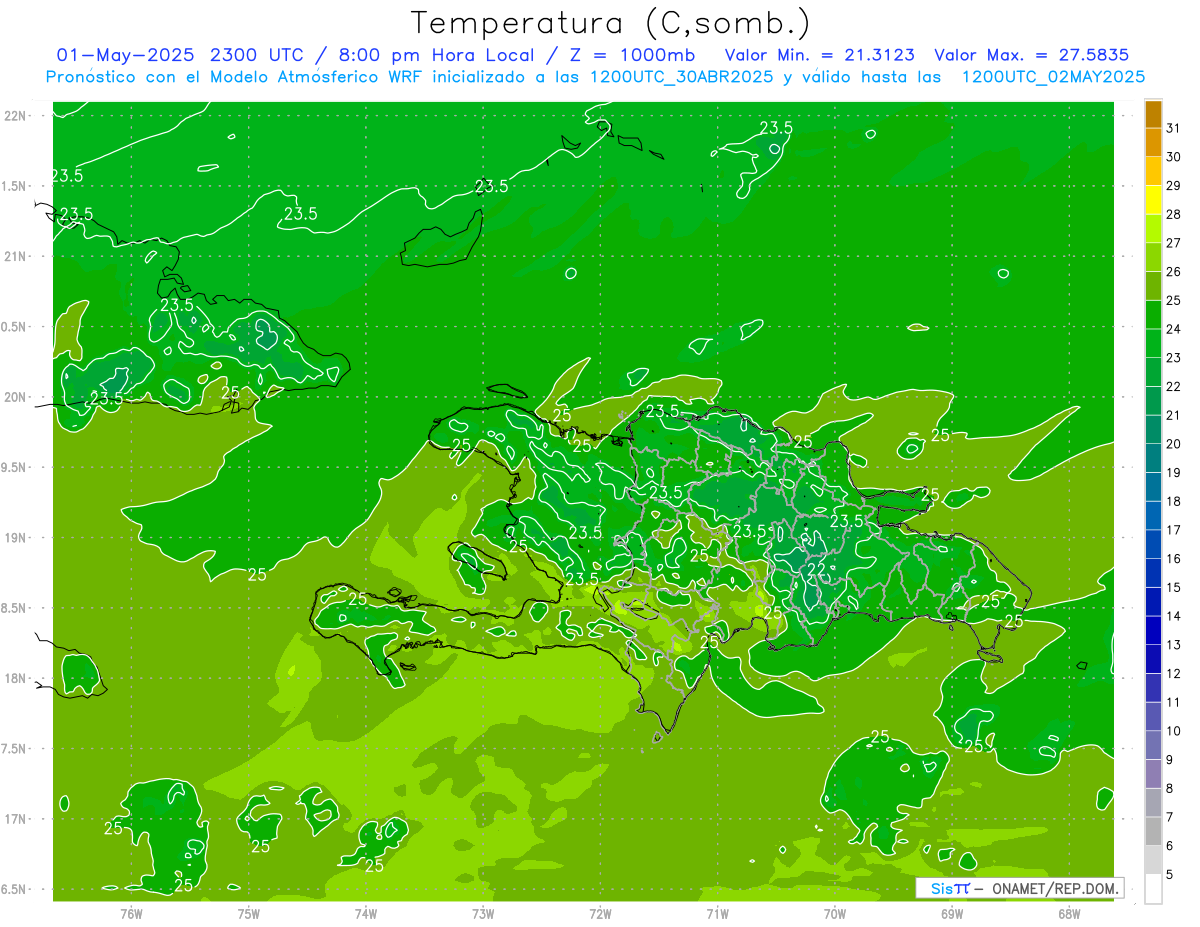Click the 21N latitude axis label
The image size is (1200, 927).
click(17, 257)
